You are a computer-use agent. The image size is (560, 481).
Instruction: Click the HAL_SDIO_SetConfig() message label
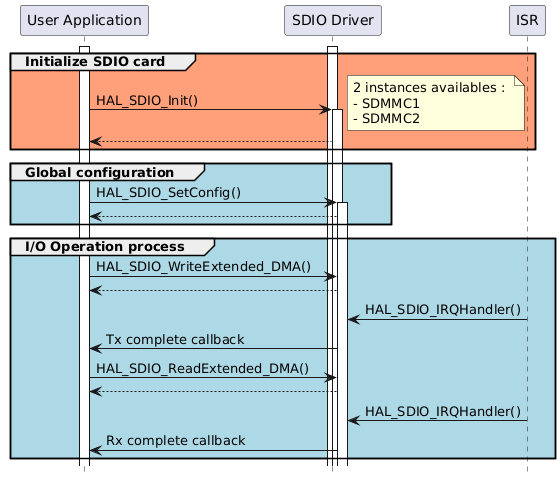(x=169, y=193)
